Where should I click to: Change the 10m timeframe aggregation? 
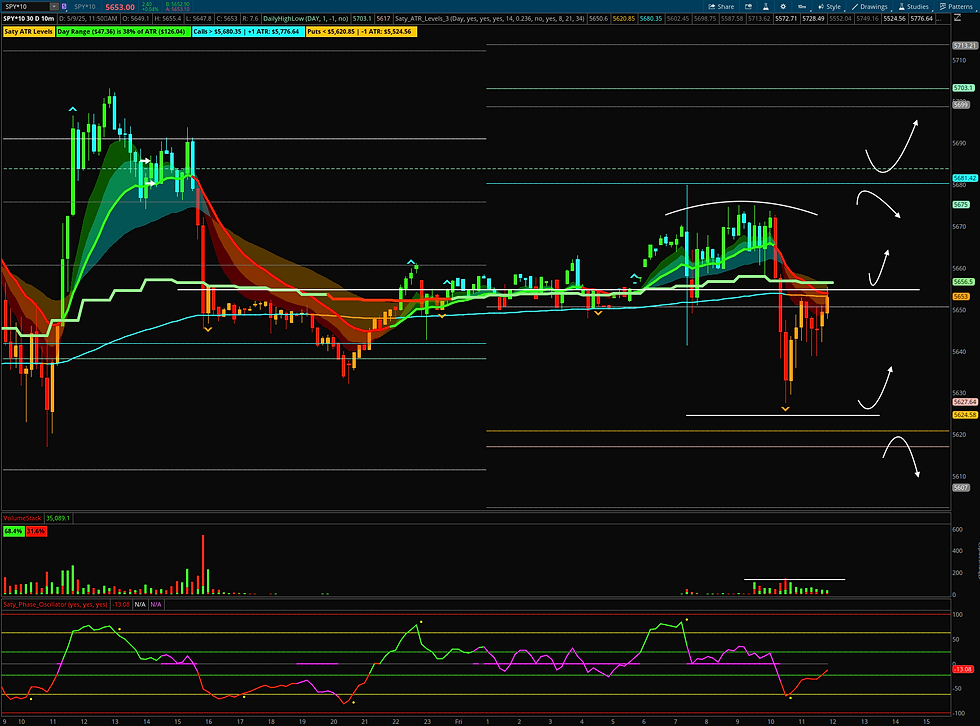802,6
